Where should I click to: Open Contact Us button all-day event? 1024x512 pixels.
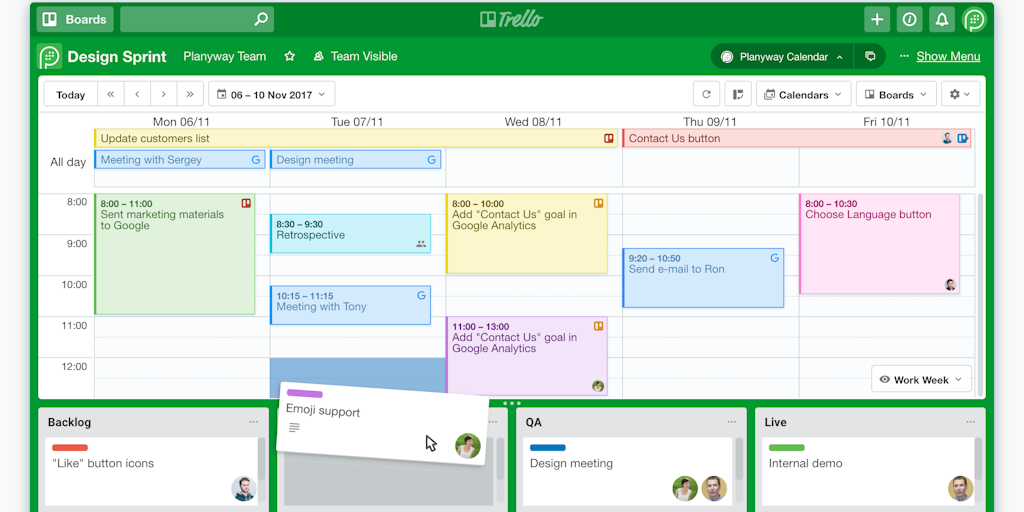pos(796,138)
